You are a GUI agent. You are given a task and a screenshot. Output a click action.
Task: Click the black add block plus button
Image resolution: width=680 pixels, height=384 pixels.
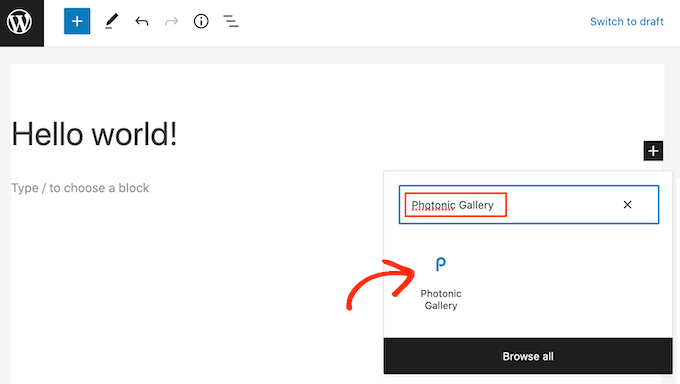(x=653, y=151)
